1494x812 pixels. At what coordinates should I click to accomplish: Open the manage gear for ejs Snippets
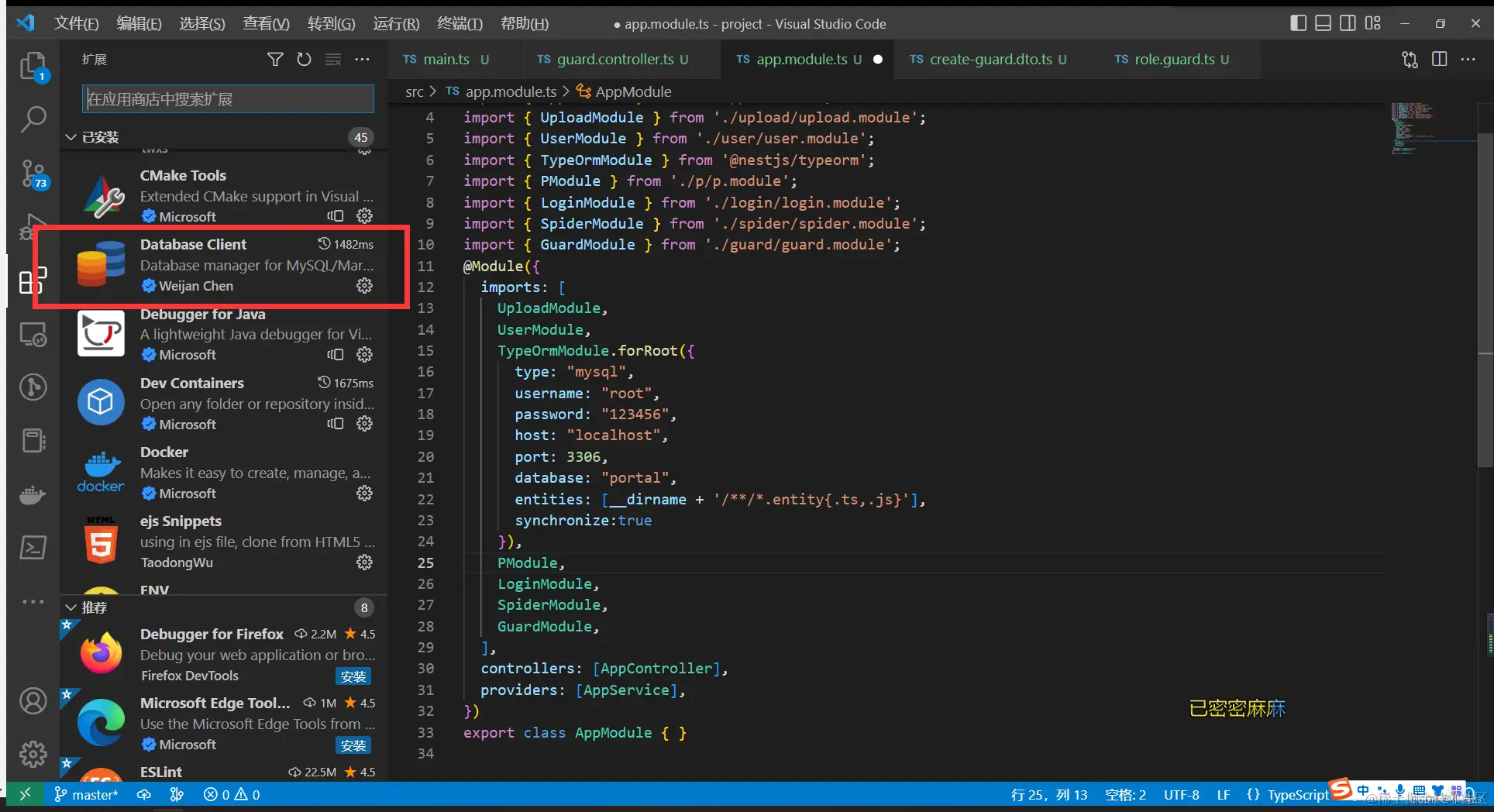[x=364, y=563]
